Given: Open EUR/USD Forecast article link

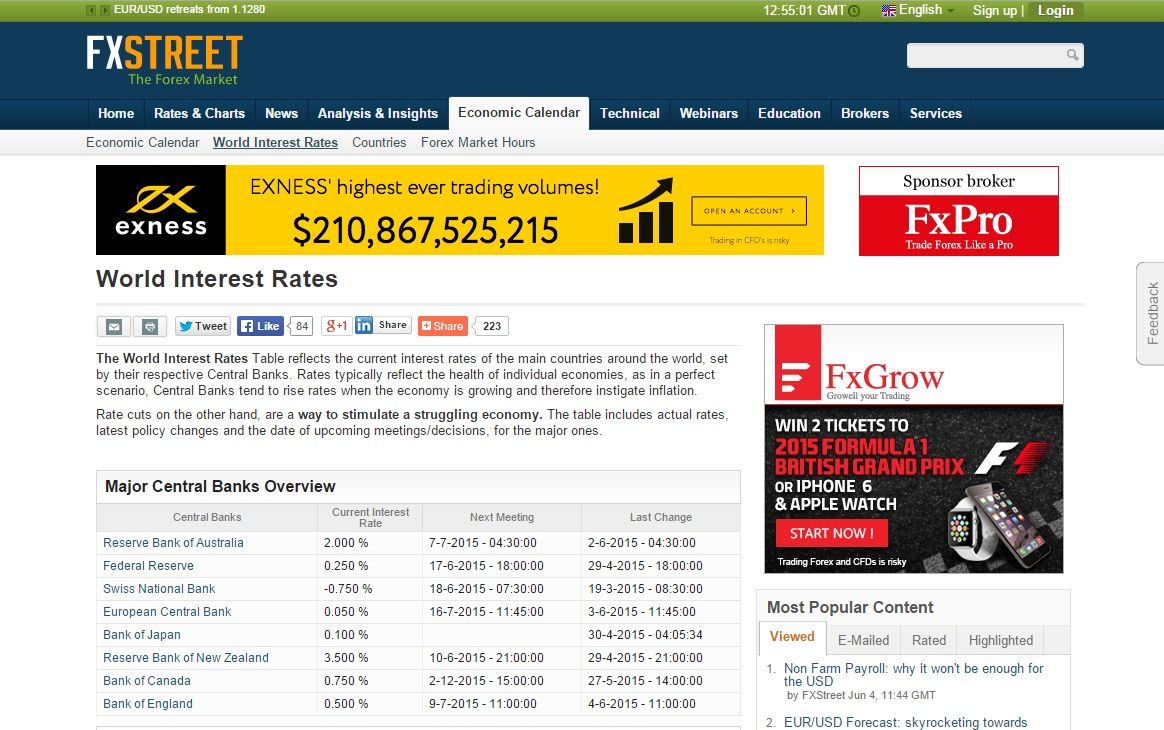Looking at the screenshot, I should point(906,723).
